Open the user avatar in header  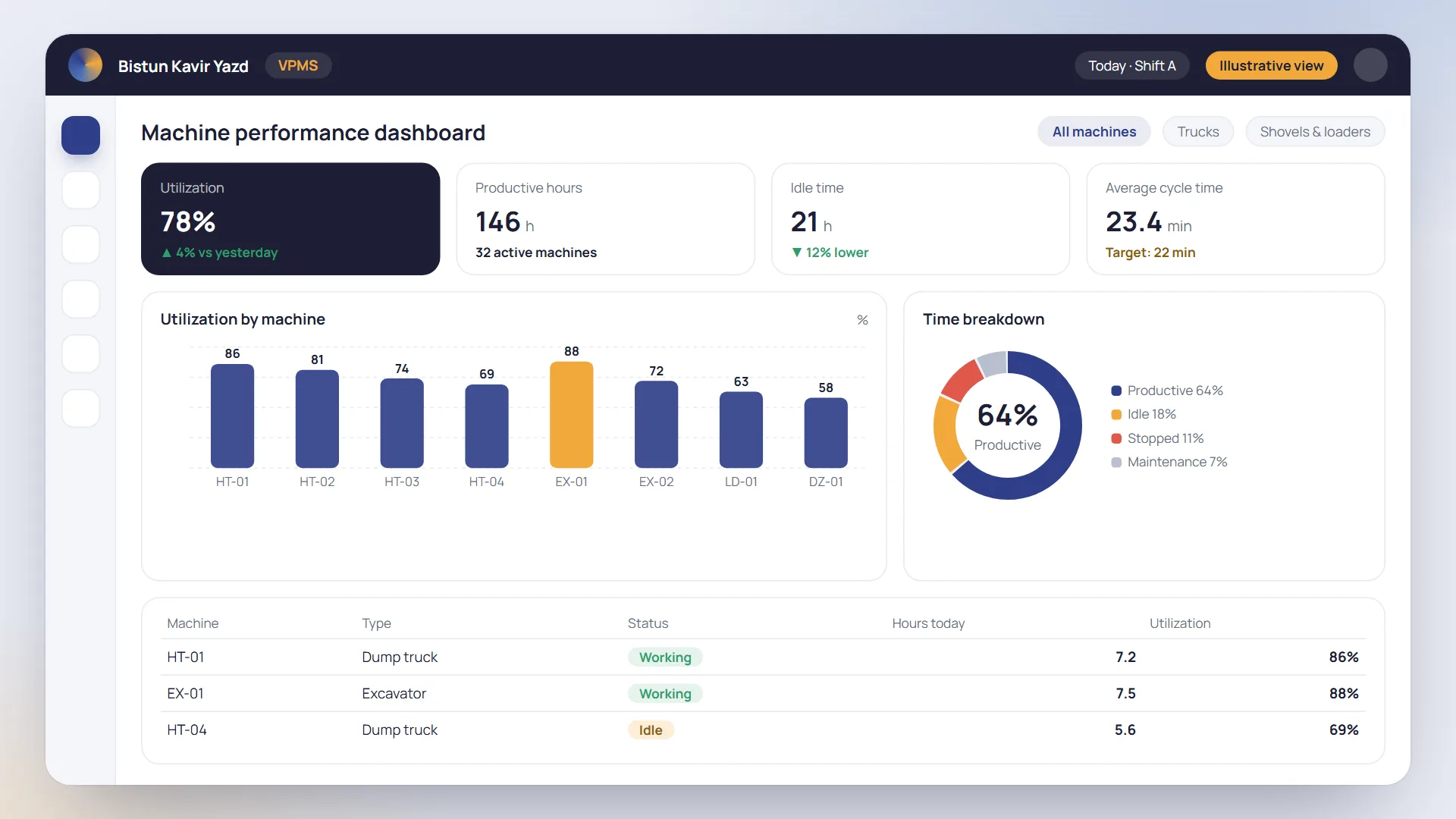(x=1370, y=65)
